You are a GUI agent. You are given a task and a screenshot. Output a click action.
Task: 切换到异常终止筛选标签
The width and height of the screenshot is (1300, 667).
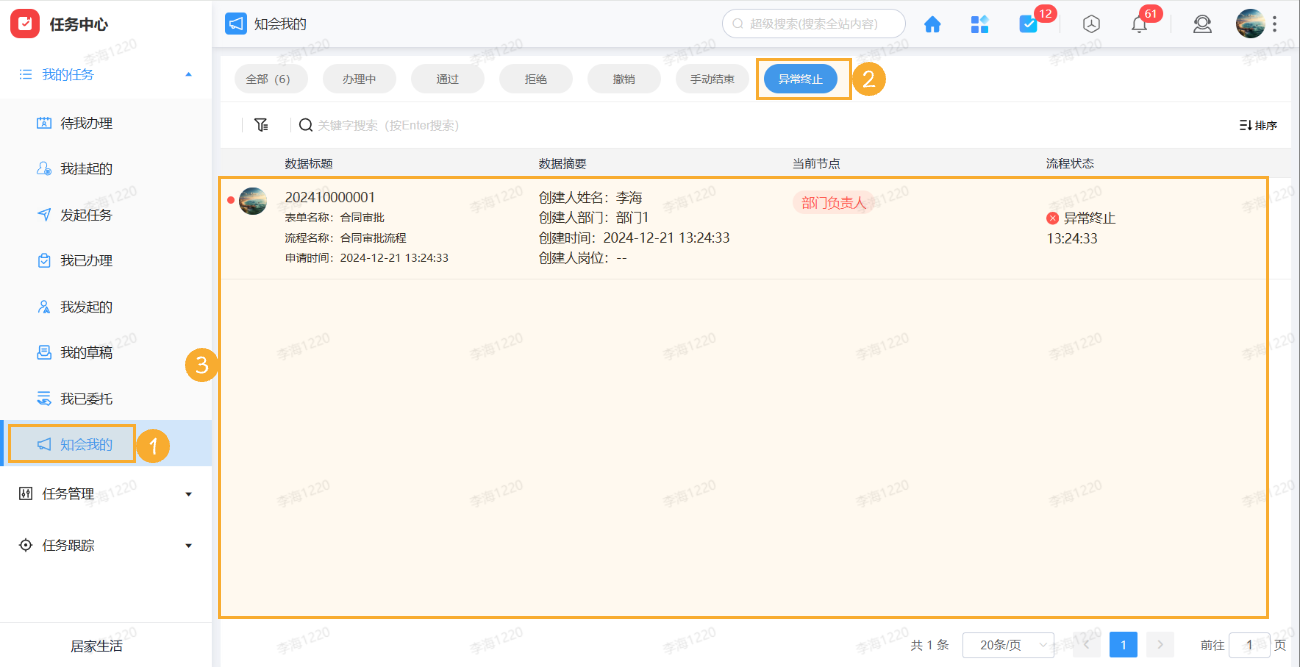point(803,77)
